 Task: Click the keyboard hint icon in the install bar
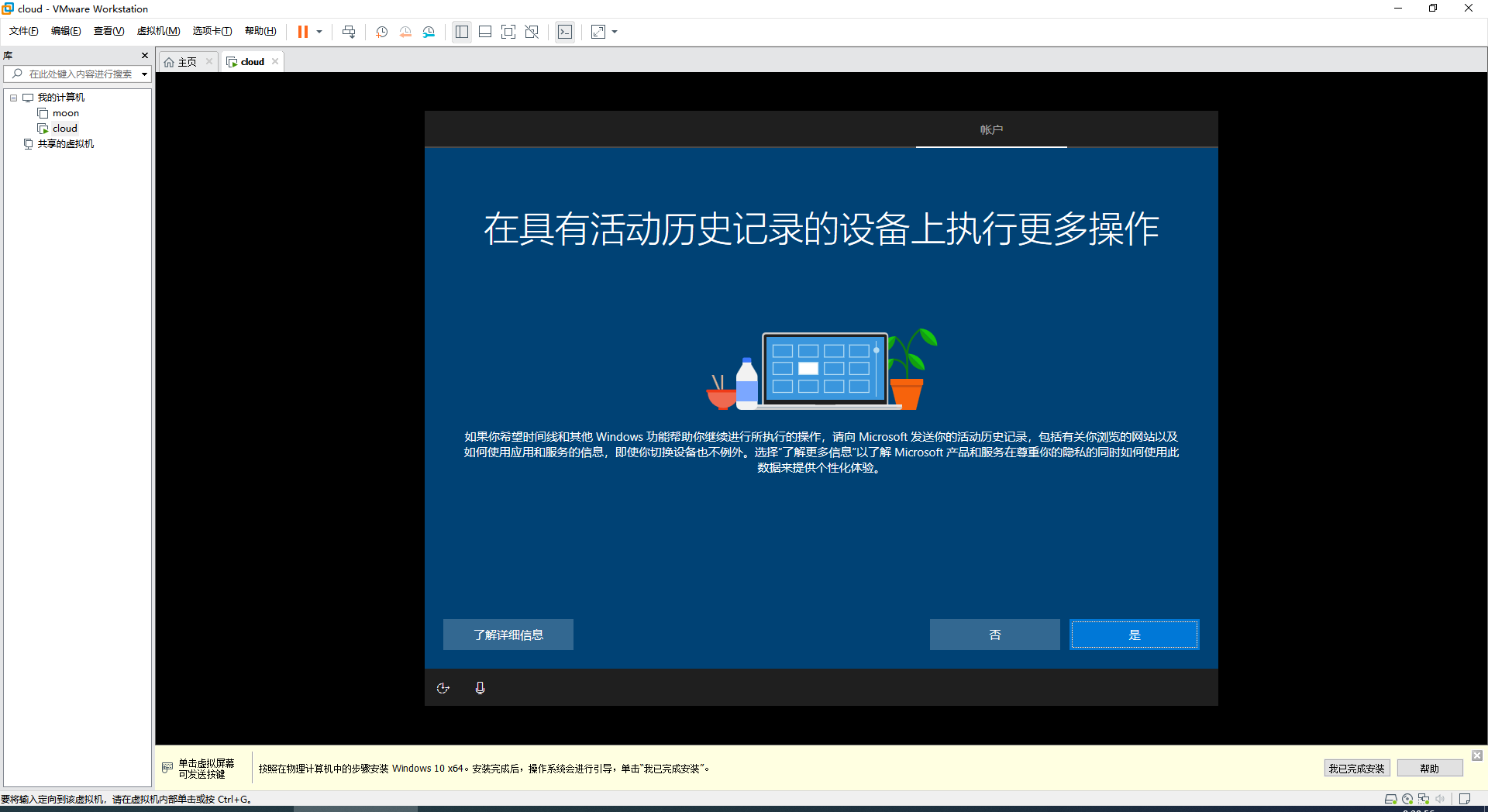tap(167, 768)
